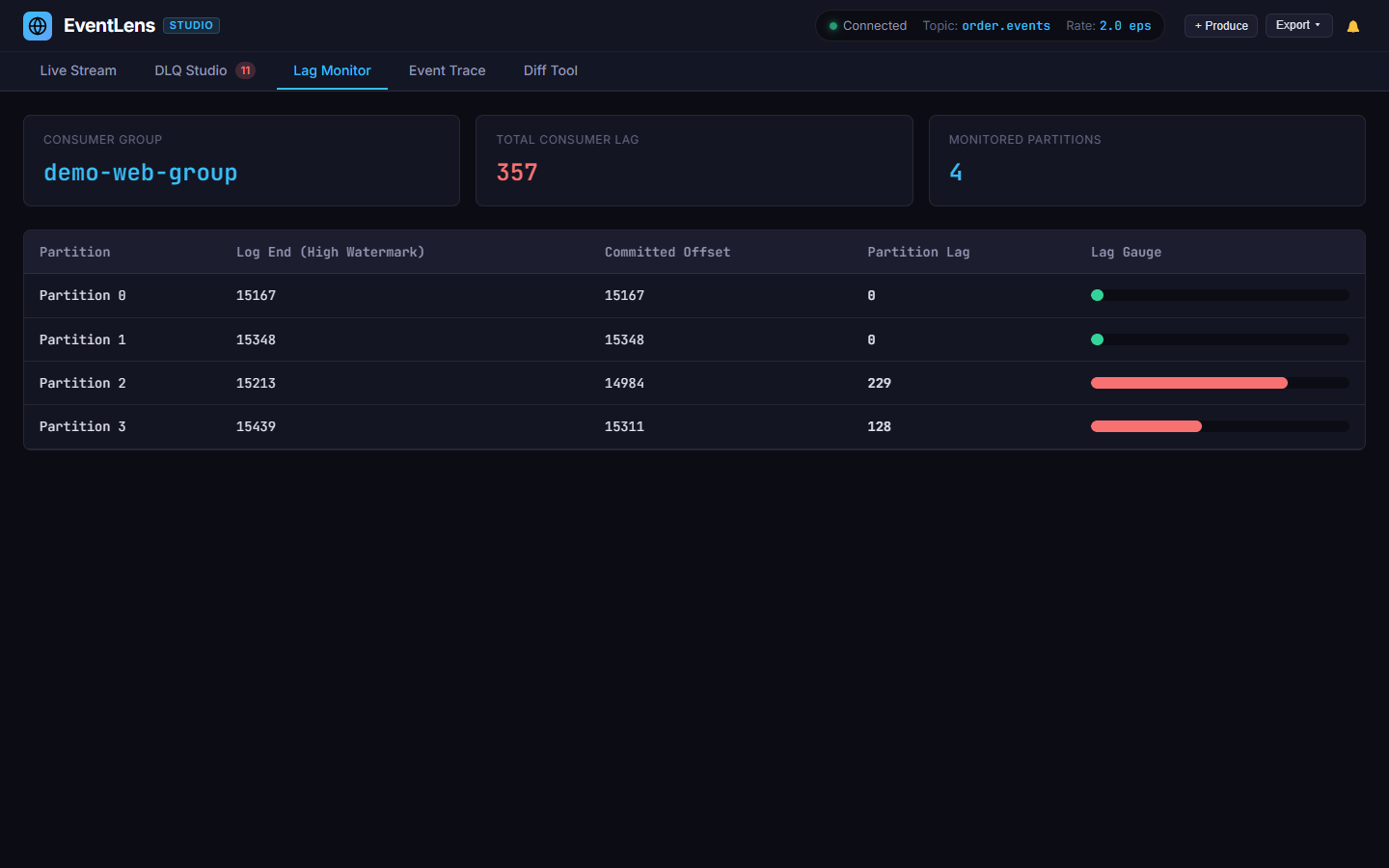
Task: Click the EventLens app title
Action: tap(109, 26)
